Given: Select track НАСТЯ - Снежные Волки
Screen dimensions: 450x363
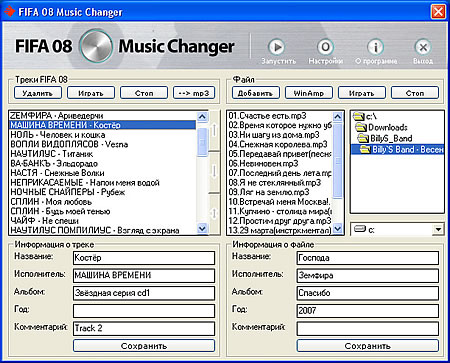Looking at the screenshot, I should coord(103,173).
